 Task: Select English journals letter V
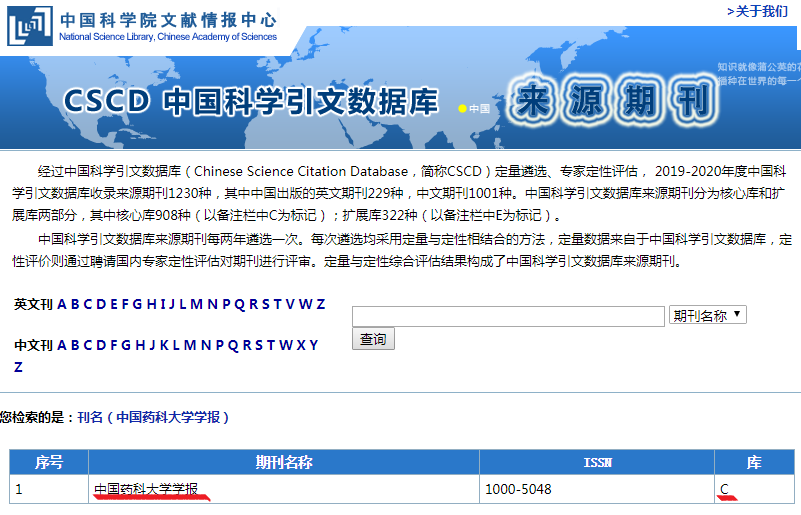(x=290, y=305)
